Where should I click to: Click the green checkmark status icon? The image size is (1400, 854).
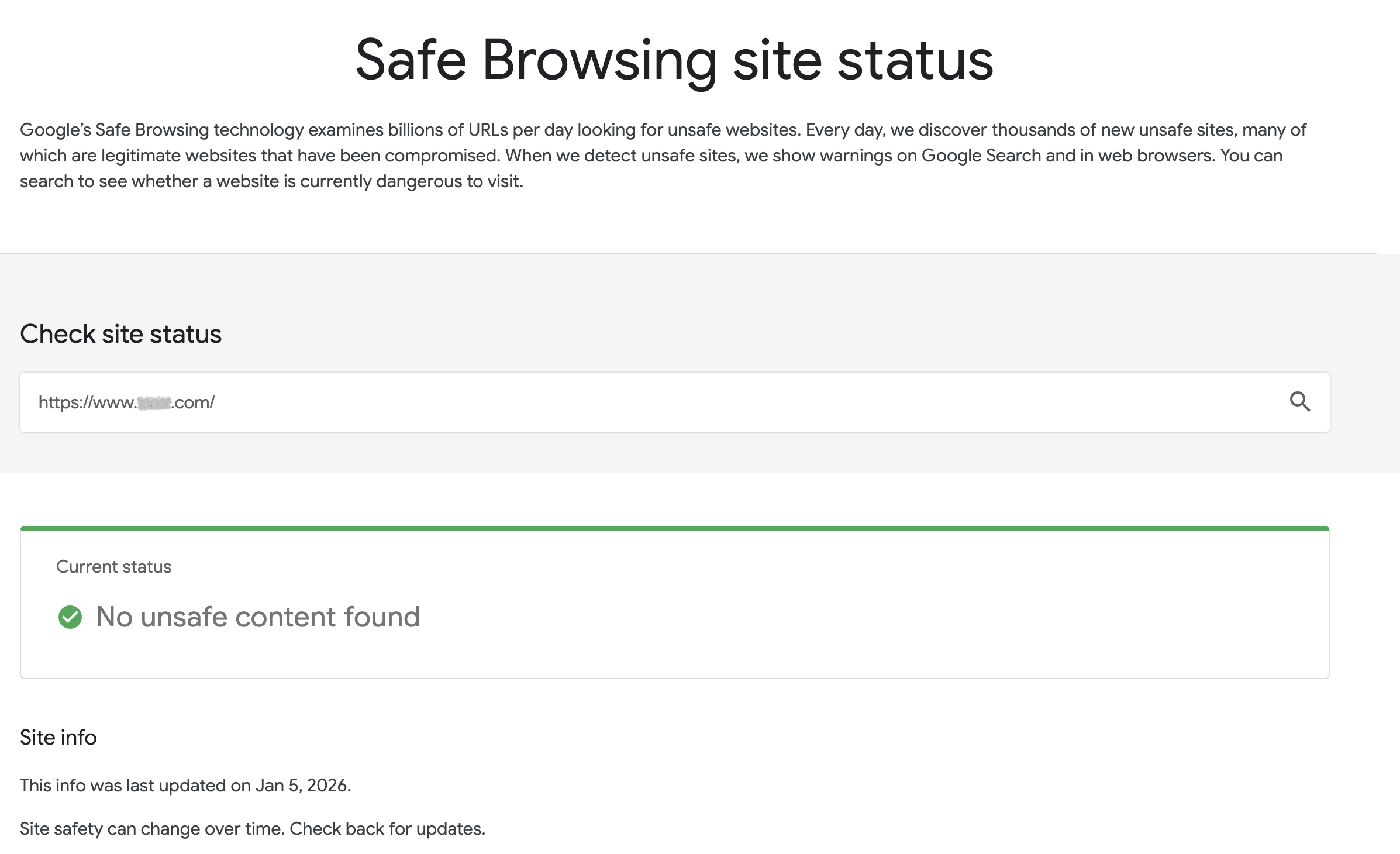[x=70, y=617]
